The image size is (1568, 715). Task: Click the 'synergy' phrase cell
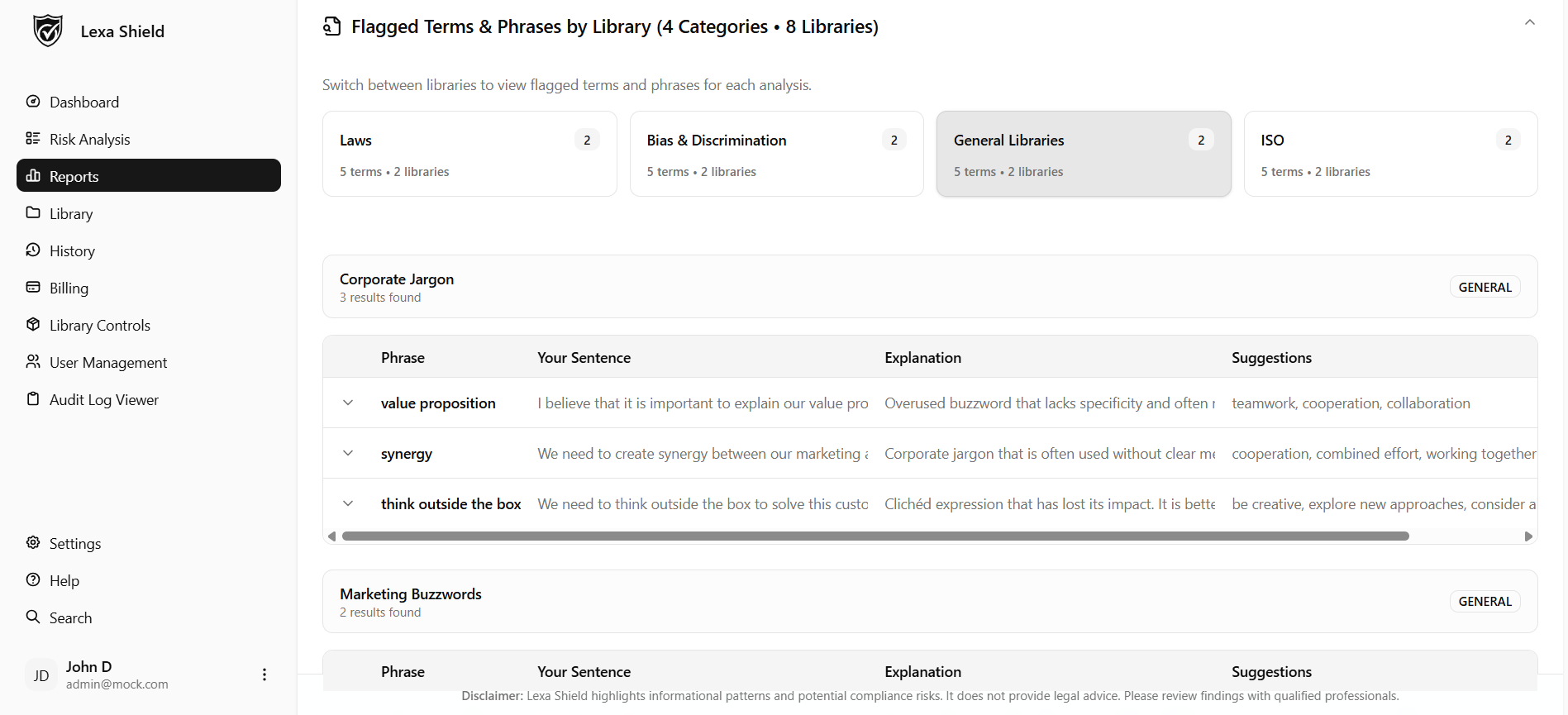(x=407, y=454)
